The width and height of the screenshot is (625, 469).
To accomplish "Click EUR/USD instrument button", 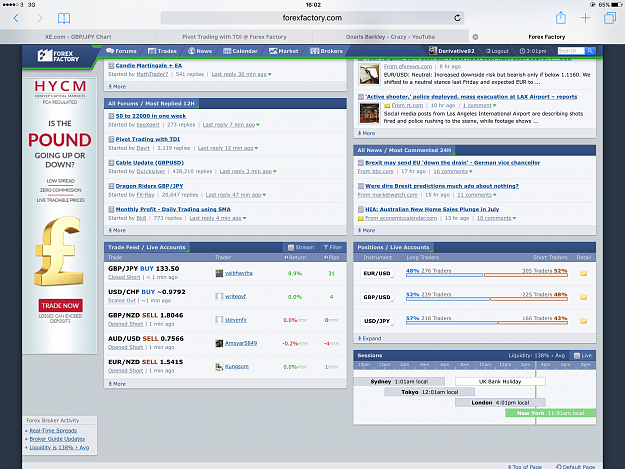I will [x=377, y=273].
